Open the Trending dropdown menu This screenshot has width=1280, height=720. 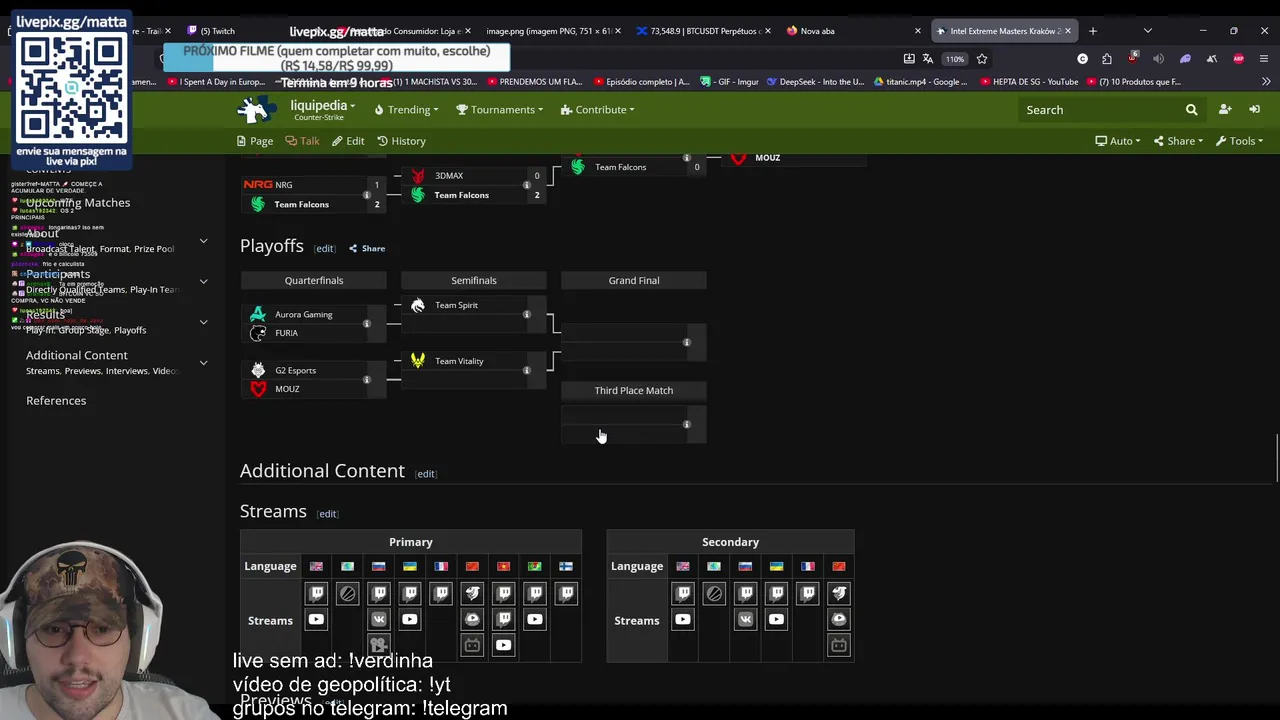[406, 110]
